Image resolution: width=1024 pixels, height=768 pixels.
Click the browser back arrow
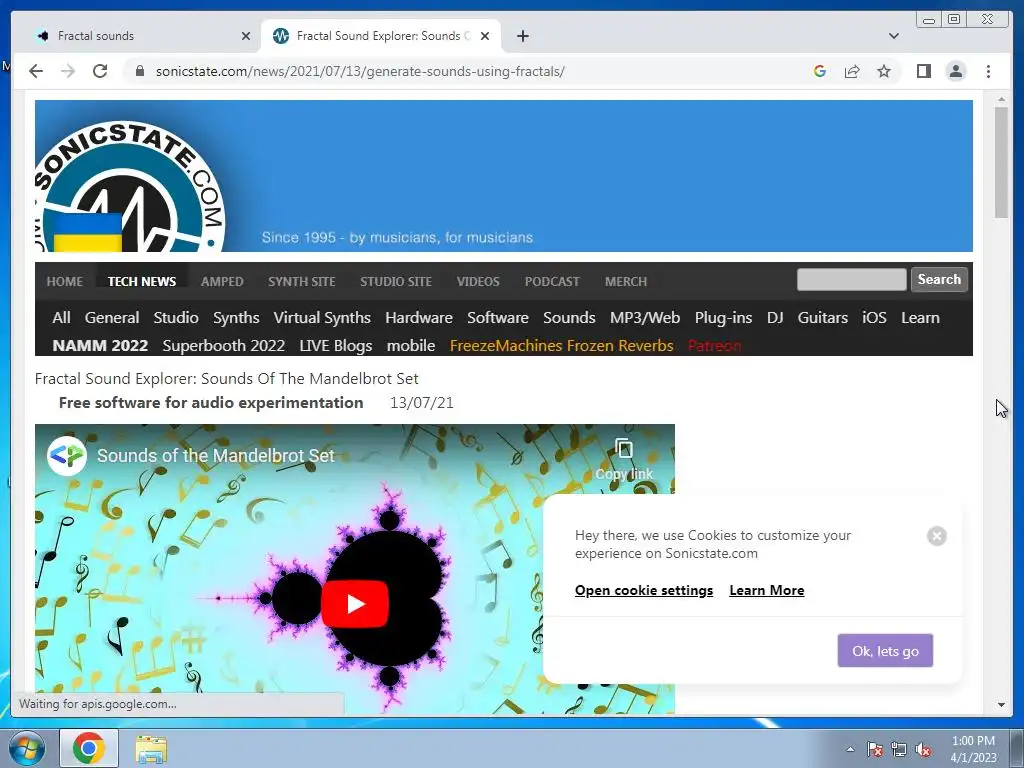[36, 71]
